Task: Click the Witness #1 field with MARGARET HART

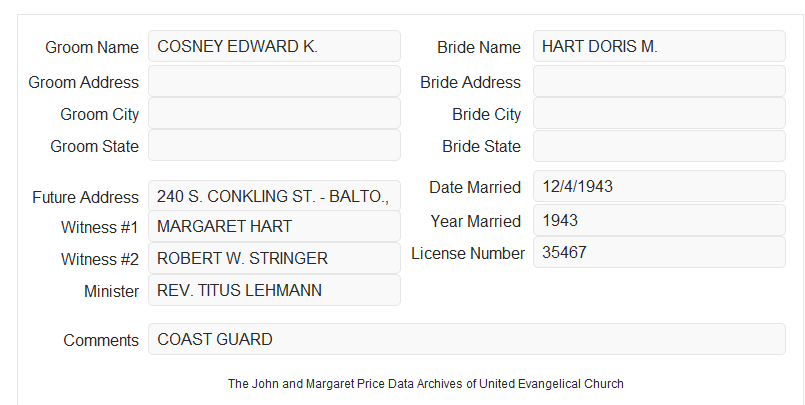Action: tap(274, 226)
